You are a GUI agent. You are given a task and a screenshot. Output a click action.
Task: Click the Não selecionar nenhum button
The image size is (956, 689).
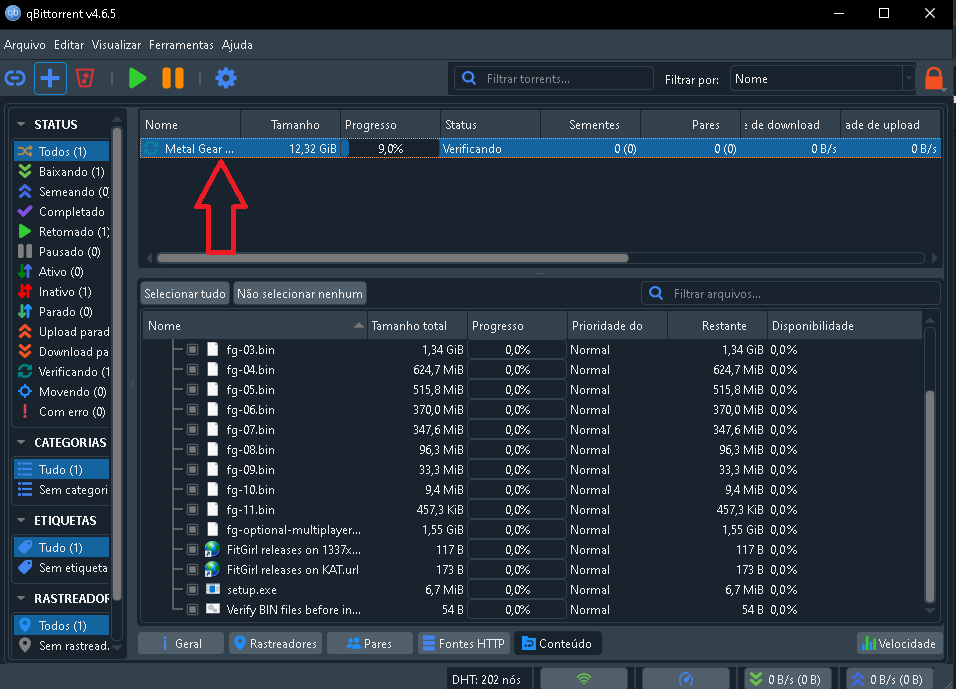pyautogui.click(x=300, y=294)
